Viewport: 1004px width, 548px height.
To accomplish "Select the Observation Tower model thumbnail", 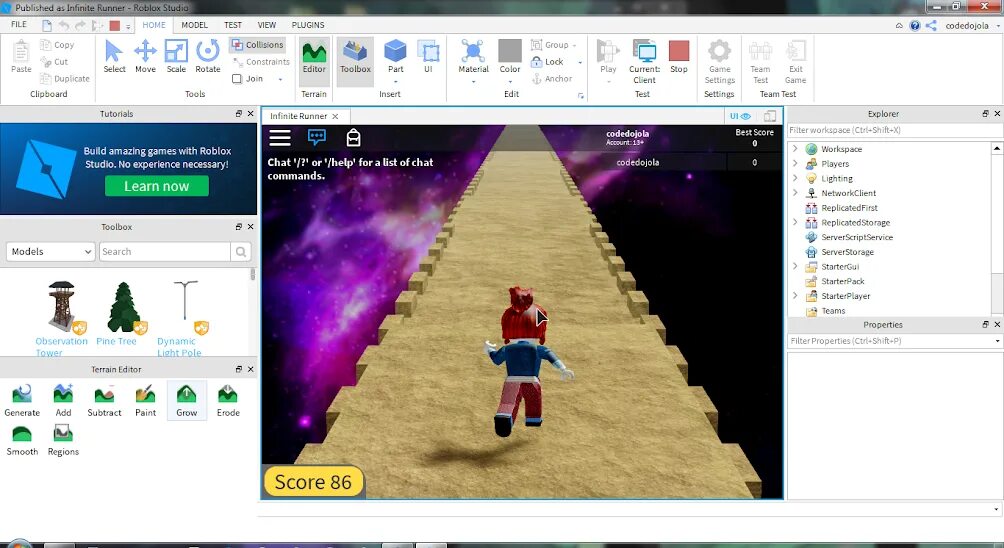I will click(63, 308).
